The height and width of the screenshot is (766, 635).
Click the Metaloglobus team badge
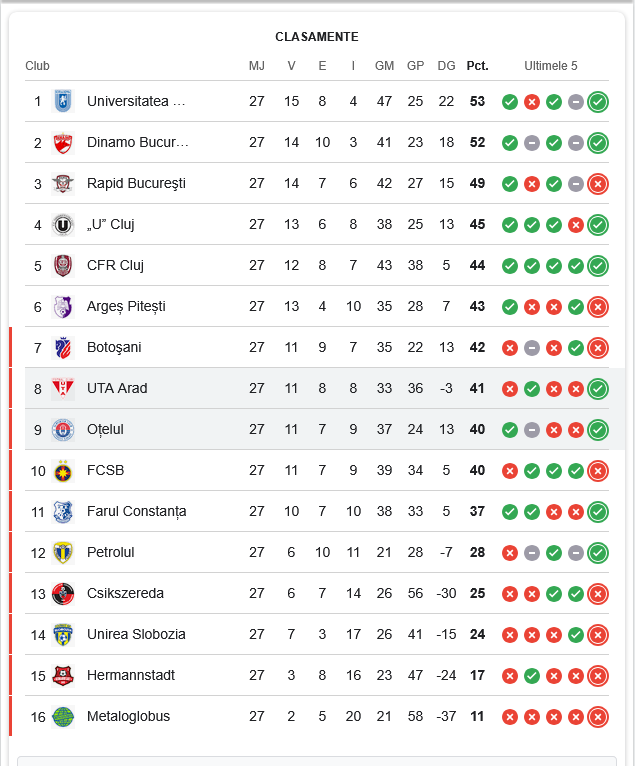pyautogui.click(x=63, y=716)
